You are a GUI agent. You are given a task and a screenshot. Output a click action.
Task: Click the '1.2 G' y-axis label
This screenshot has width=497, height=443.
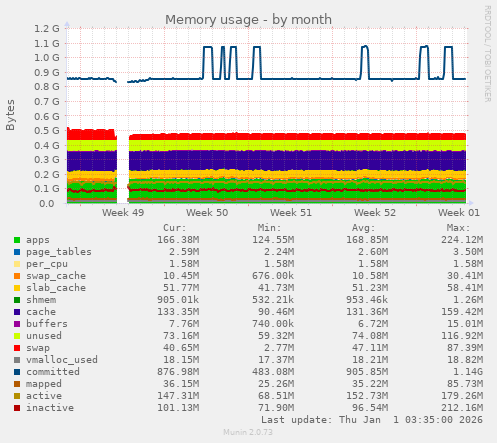(47, 29)
